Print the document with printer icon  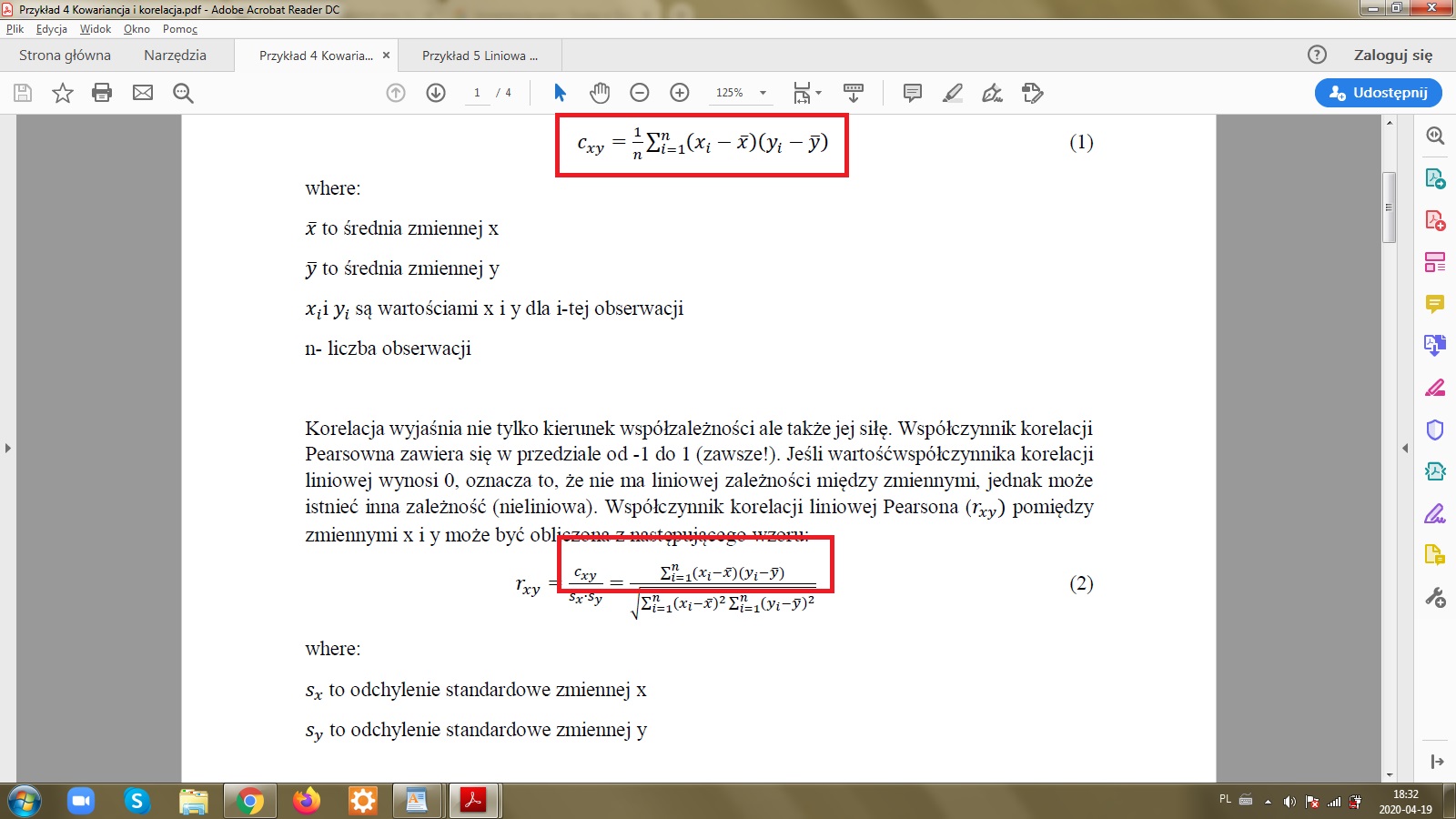pyautogui.click(x=102, y=93)
